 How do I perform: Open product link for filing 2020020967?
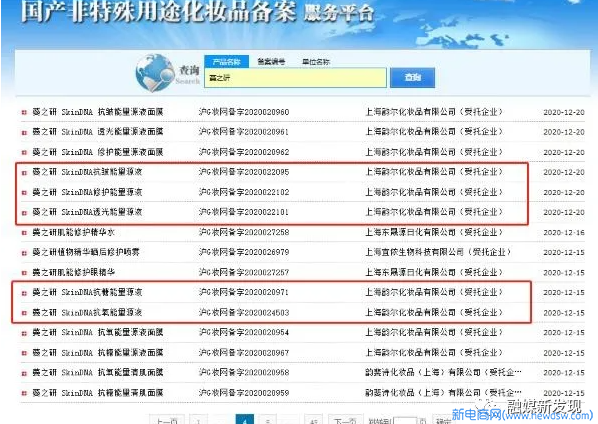[x=98, y=353]
